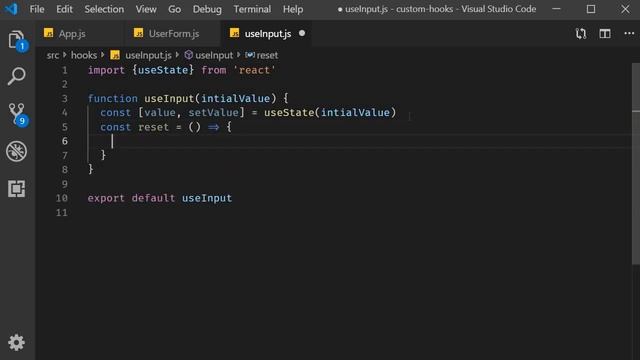Click JS file icon on App.js tab
Screen dimensions: 640x360
click(x=49, y=33)
